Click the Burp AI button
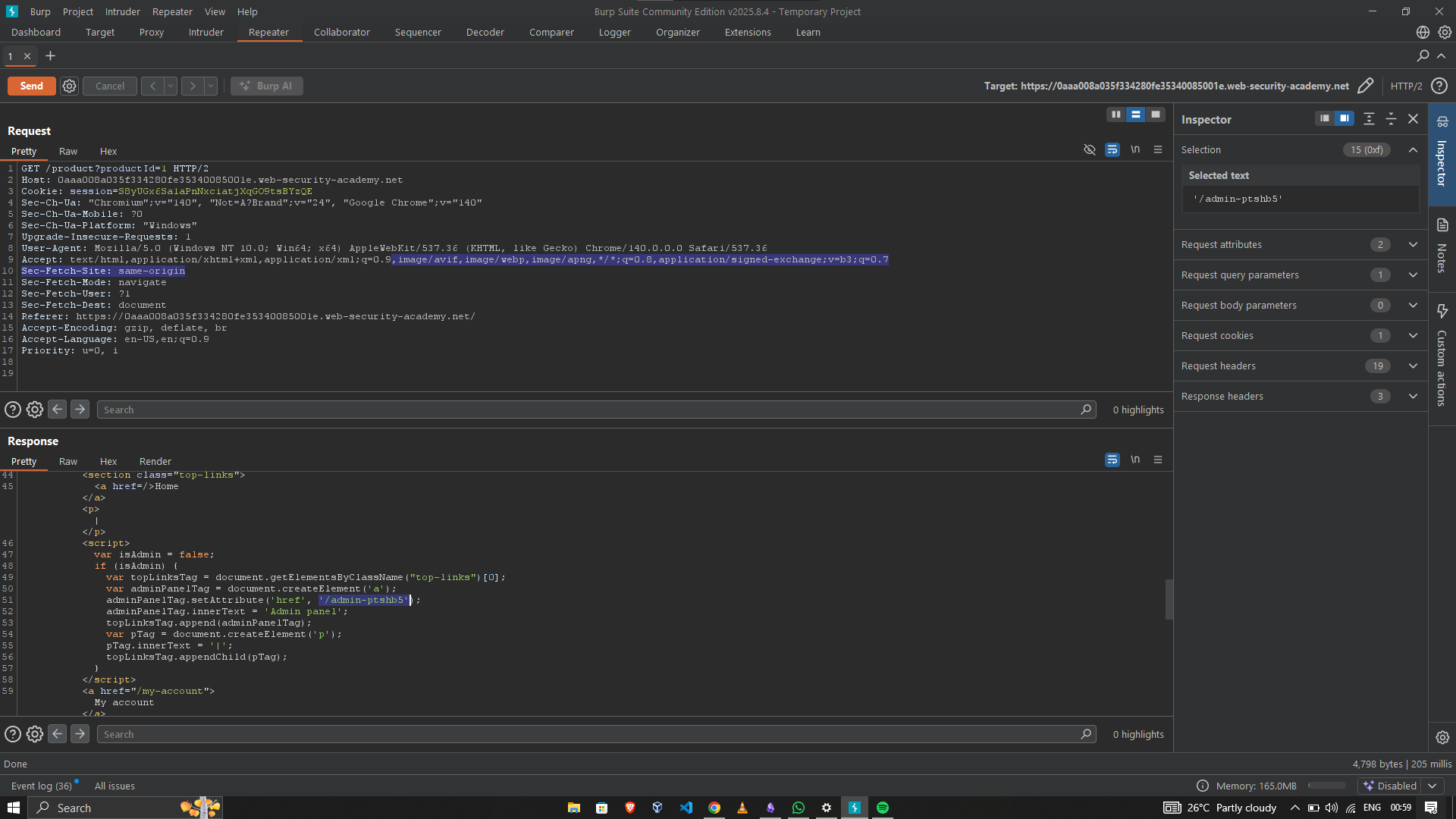 coord(266,86)
